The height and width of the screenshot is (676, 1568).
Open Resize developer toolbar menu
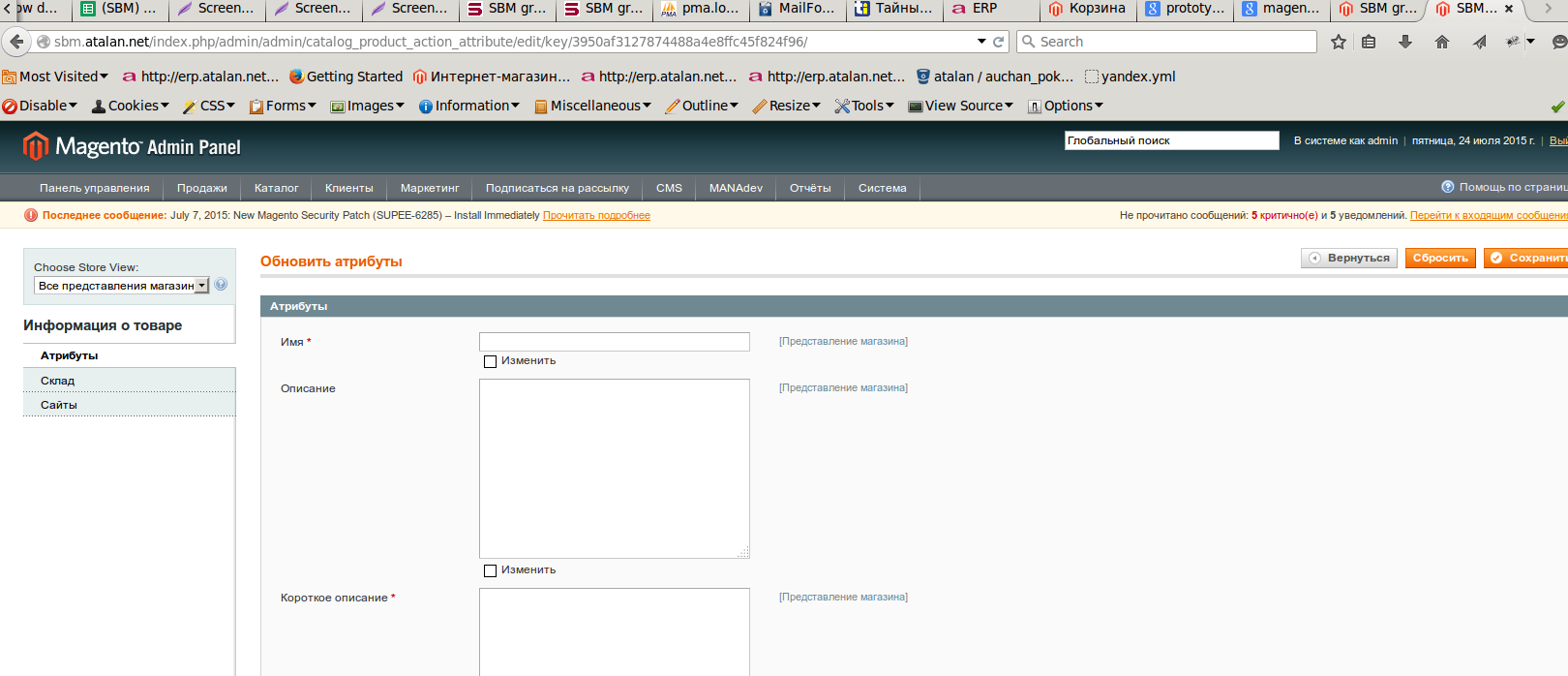pyautogui.click(x=787, y=106)
